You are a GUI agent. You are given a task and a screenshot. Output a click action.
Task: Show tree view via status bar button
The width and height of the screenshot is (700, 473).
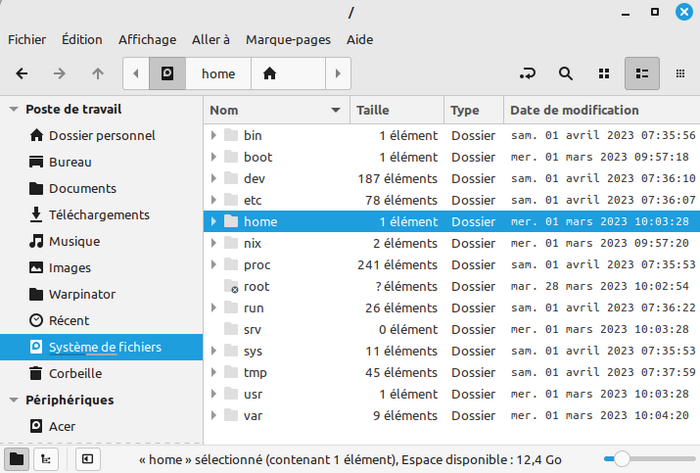click(46, 459)
